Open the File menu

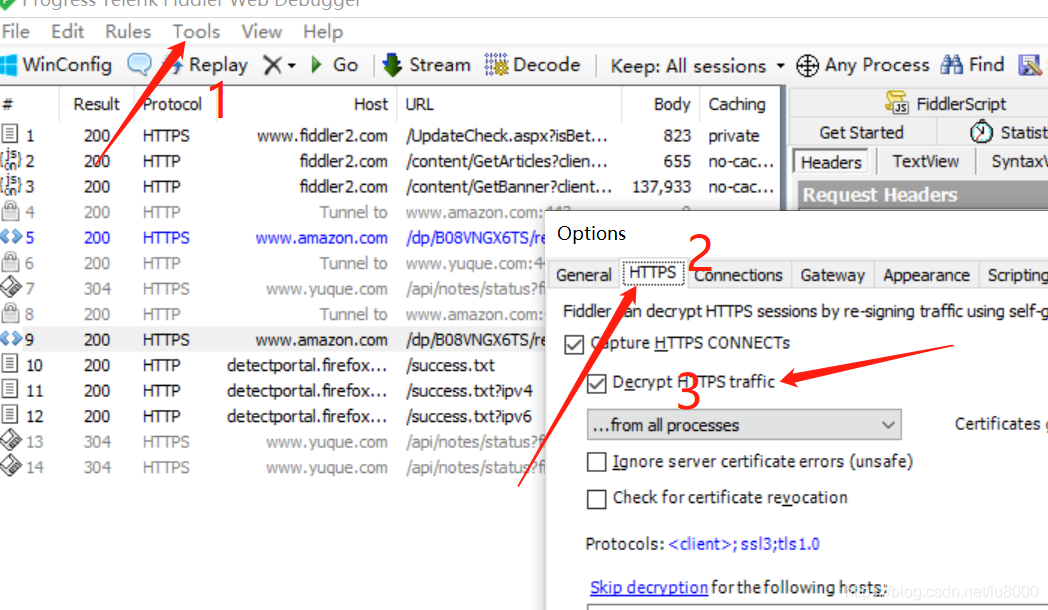coord(15,31)
